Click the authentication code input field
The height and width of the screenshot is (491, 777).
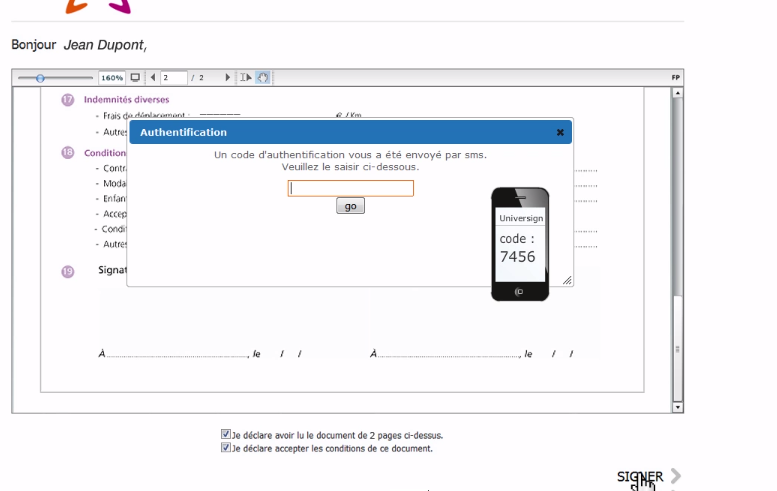pyautogui.click(x=350, y=188)
